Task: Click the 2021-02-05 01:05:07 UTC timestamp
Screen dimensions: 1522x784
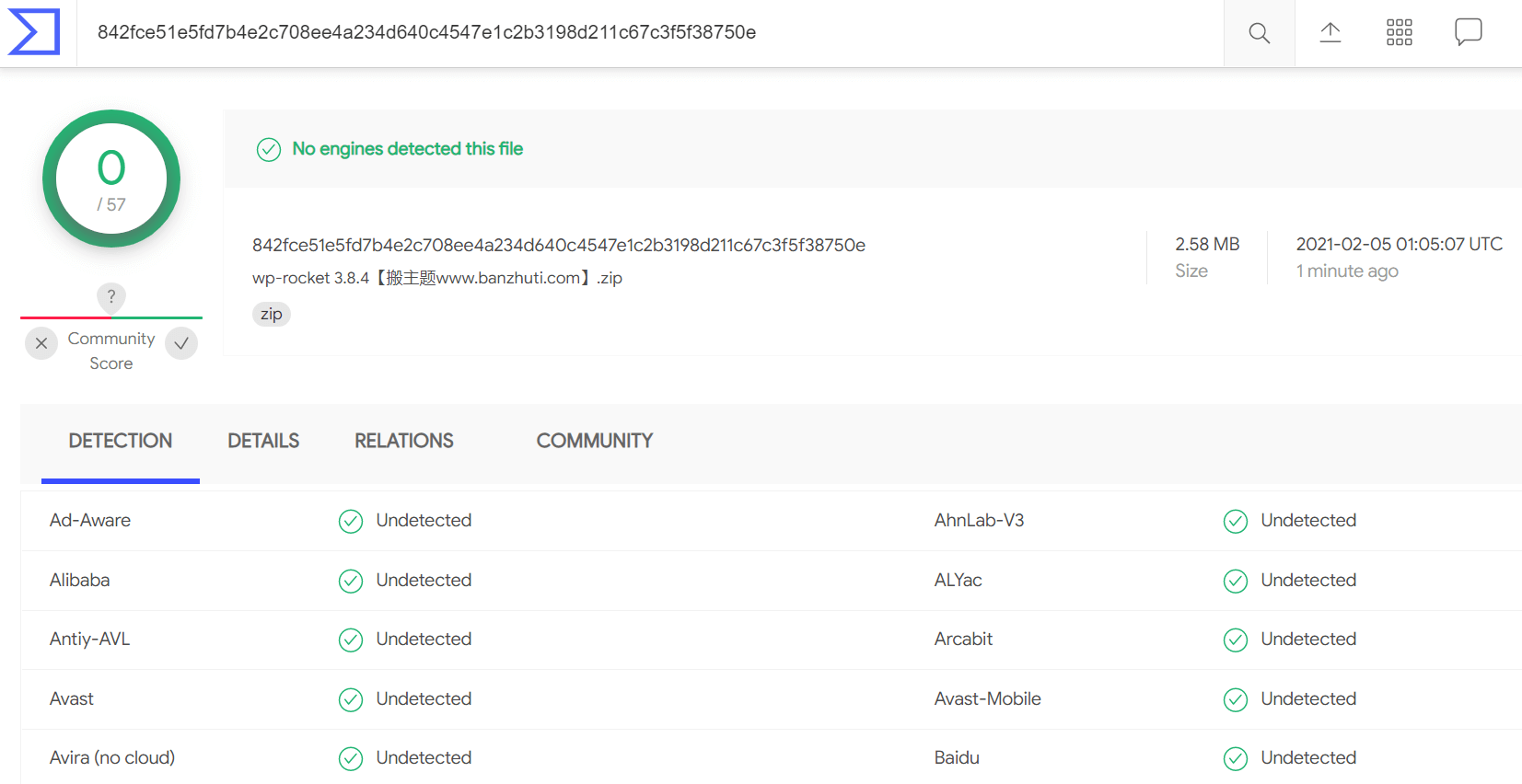Action: [x=1400, y=244]
